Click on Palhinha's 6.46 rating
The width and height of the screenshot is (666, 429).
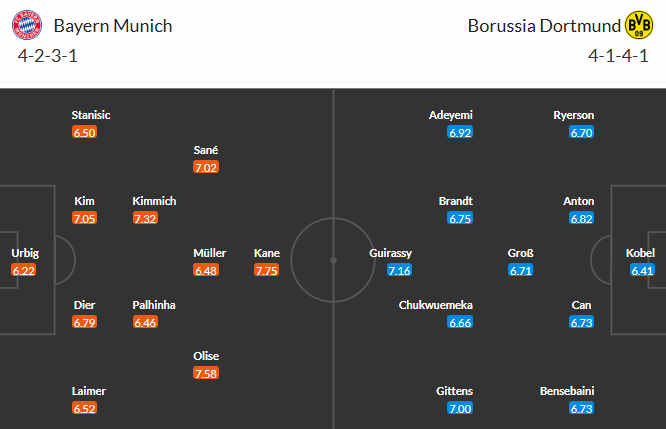145,322
